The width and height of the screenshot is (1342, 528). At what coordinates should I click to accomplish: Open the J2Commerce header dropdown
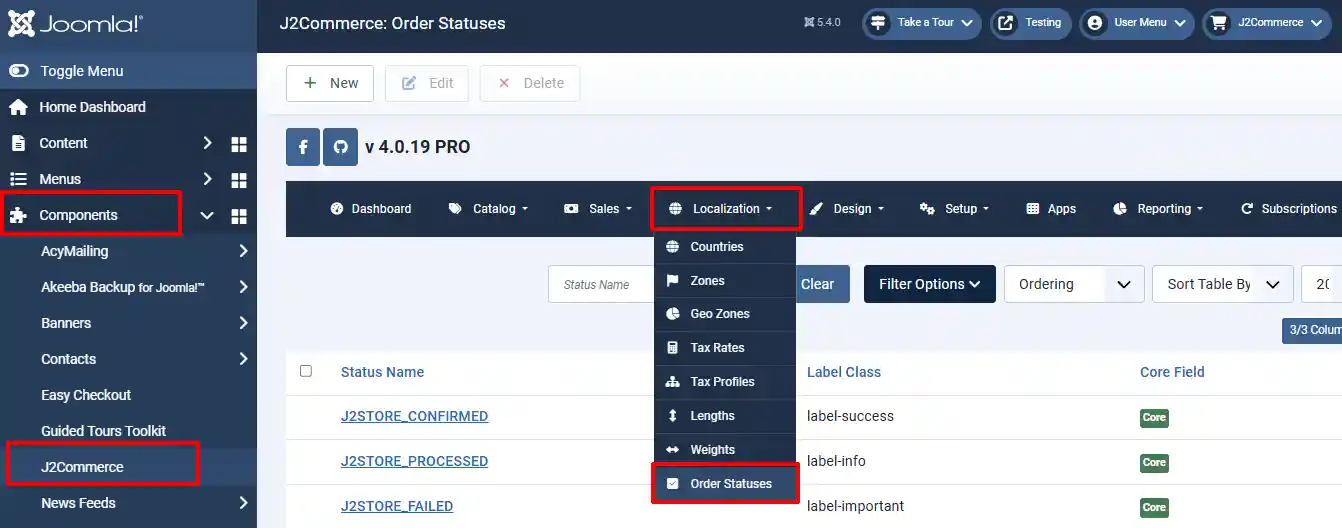pyautogui.click(x=1268, y=23)
